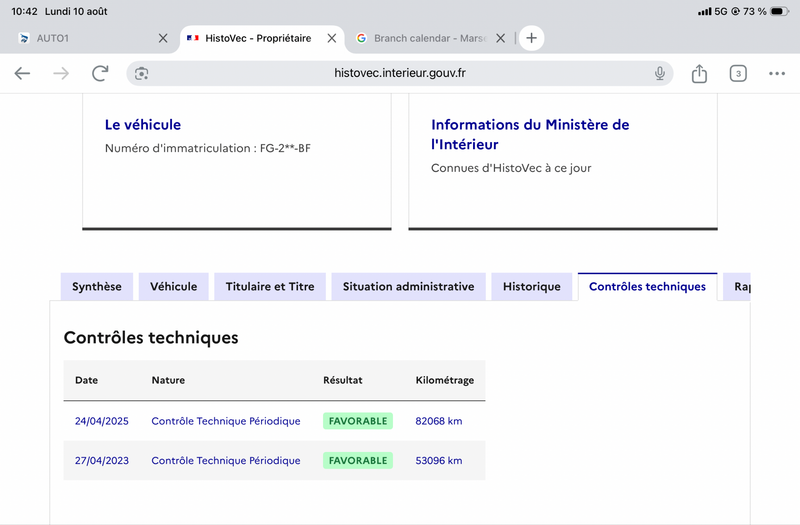Open the camera search icon in address bar
This screenshot has height=525, width=800.
click(141, 73)
